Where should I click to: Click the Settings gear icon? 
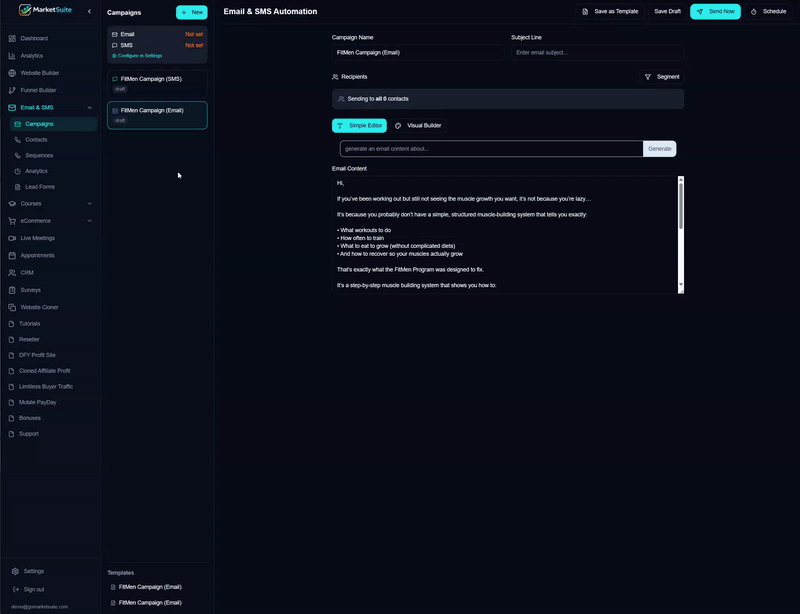[x=15, y=571]
